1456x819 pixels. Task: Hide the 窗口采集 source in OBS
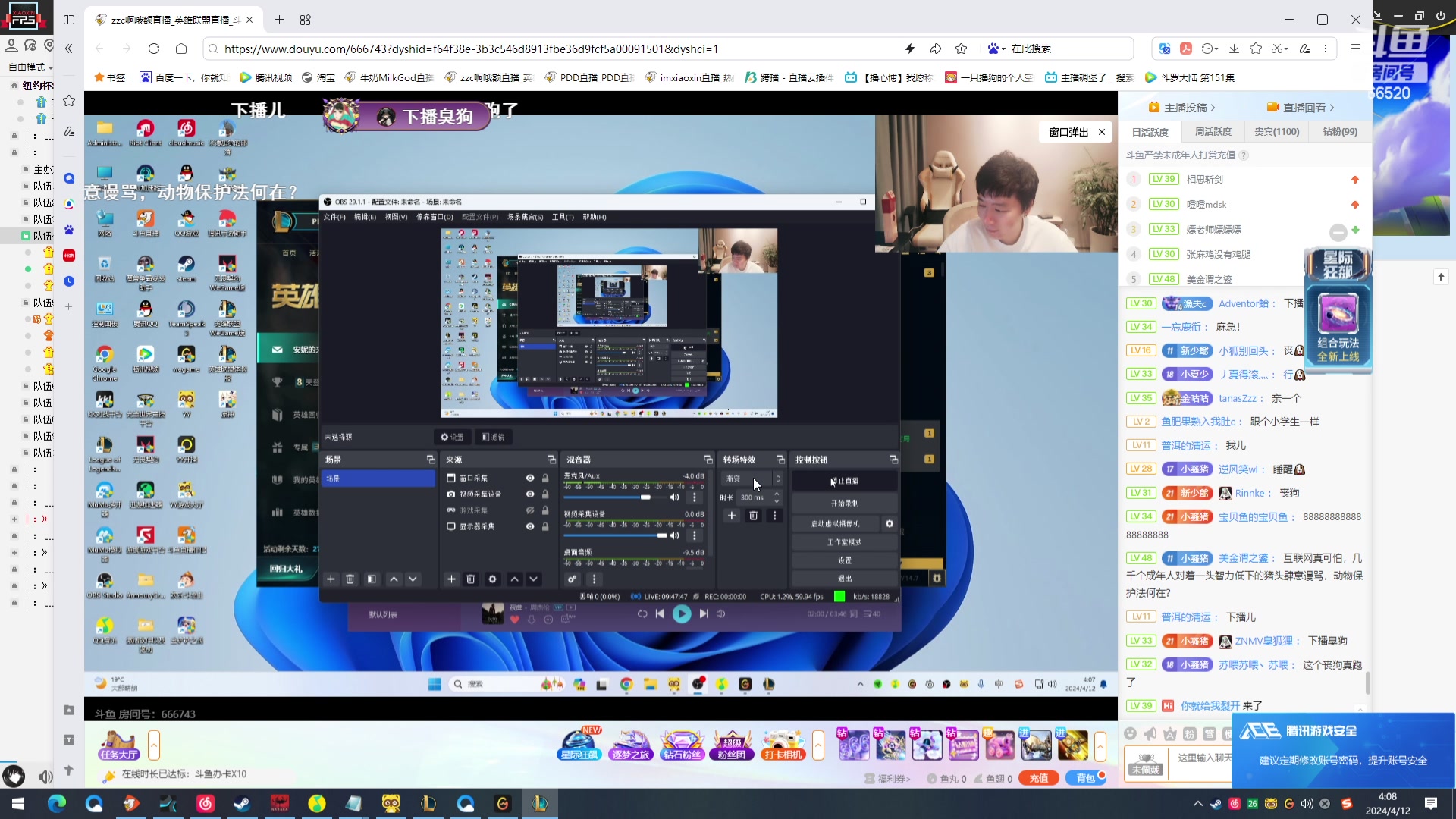[x=530, y=478]
